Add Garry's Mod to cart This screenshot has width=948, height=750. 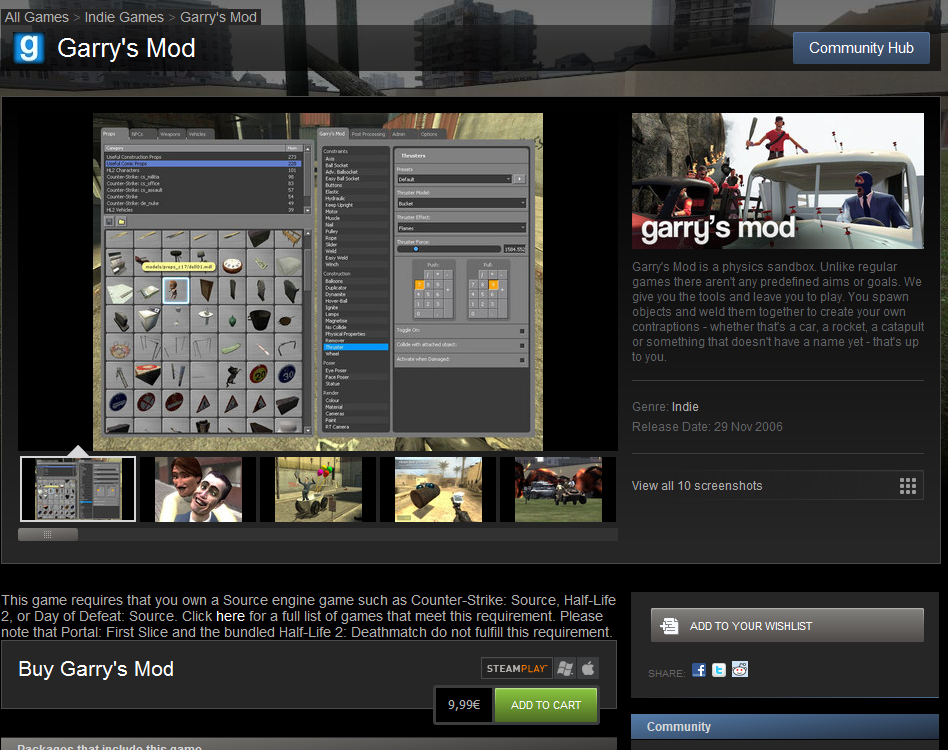(545, 705)
